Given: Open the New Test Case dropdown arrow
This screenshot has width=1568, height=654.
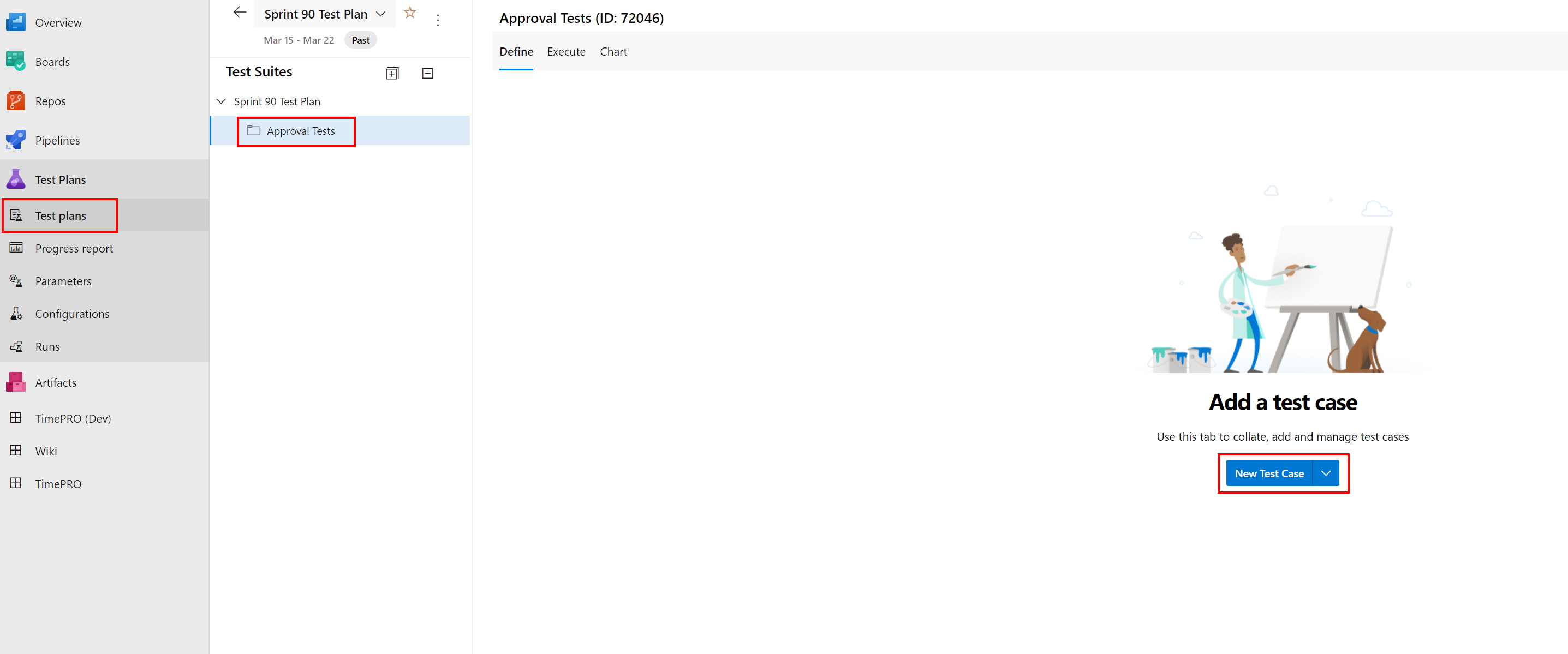Looking at the screenshot, I should click(x=1326, y=473).
